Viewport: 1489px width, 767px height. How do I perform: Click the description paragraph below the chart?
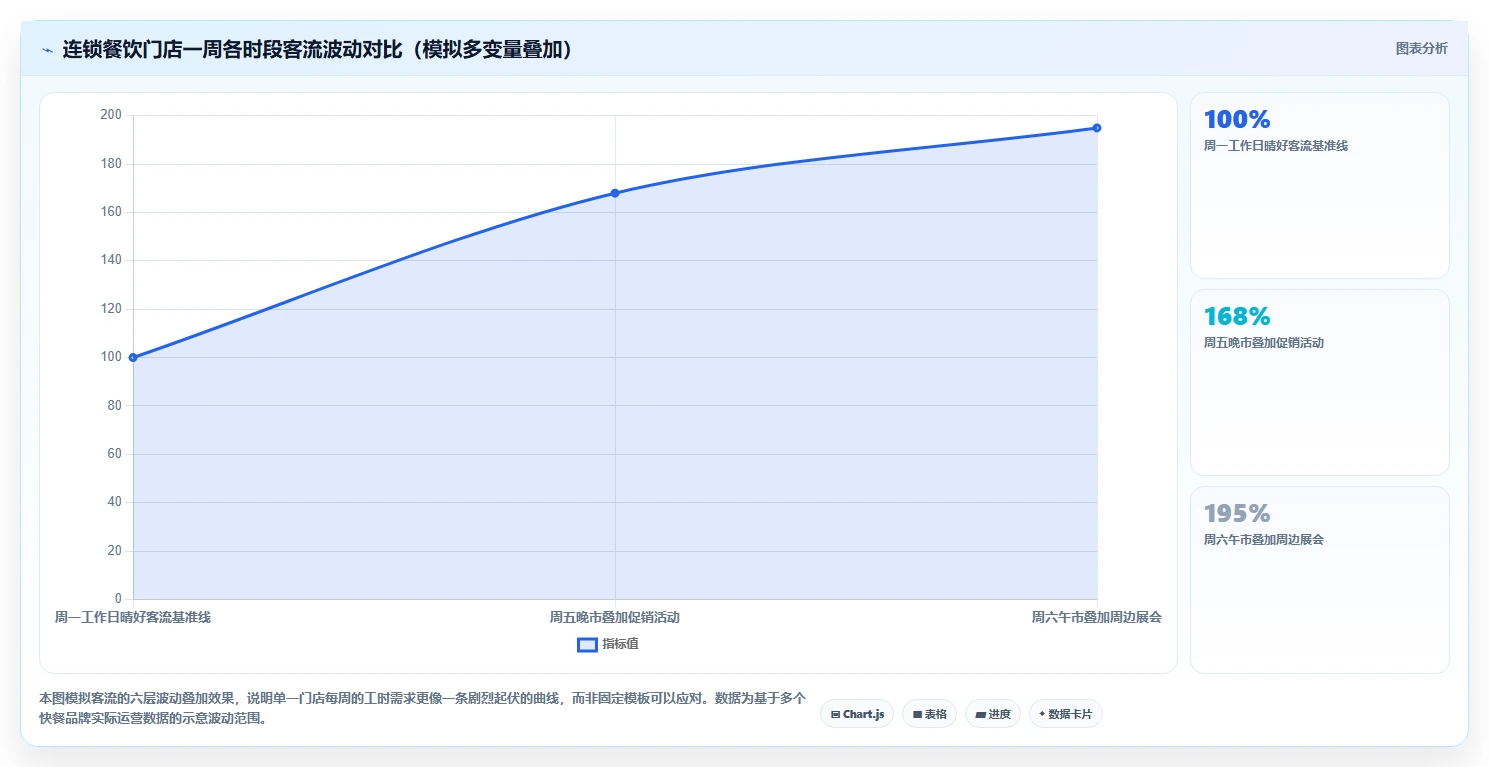pyautogui.click(x=422, y=708)
